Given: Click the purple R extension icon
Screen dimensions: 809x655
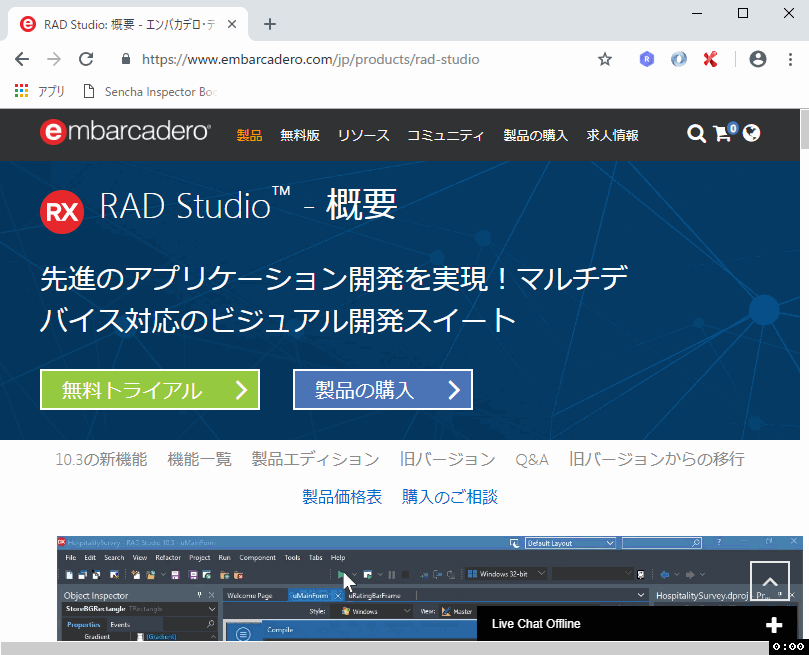Looking at the screenshot, I should click(646, 60).
